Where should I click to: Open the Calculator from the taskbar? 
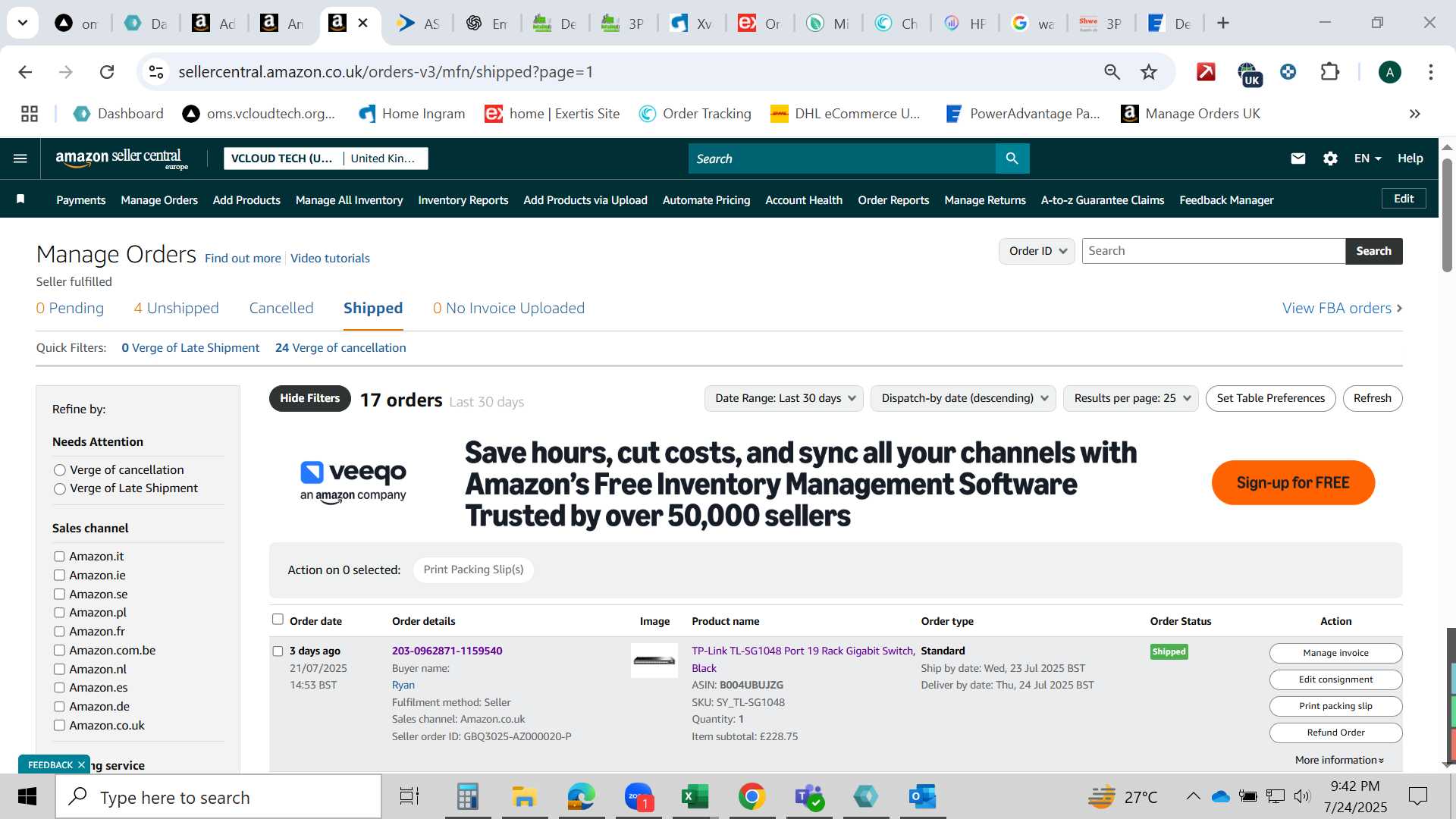coord(467,797)
